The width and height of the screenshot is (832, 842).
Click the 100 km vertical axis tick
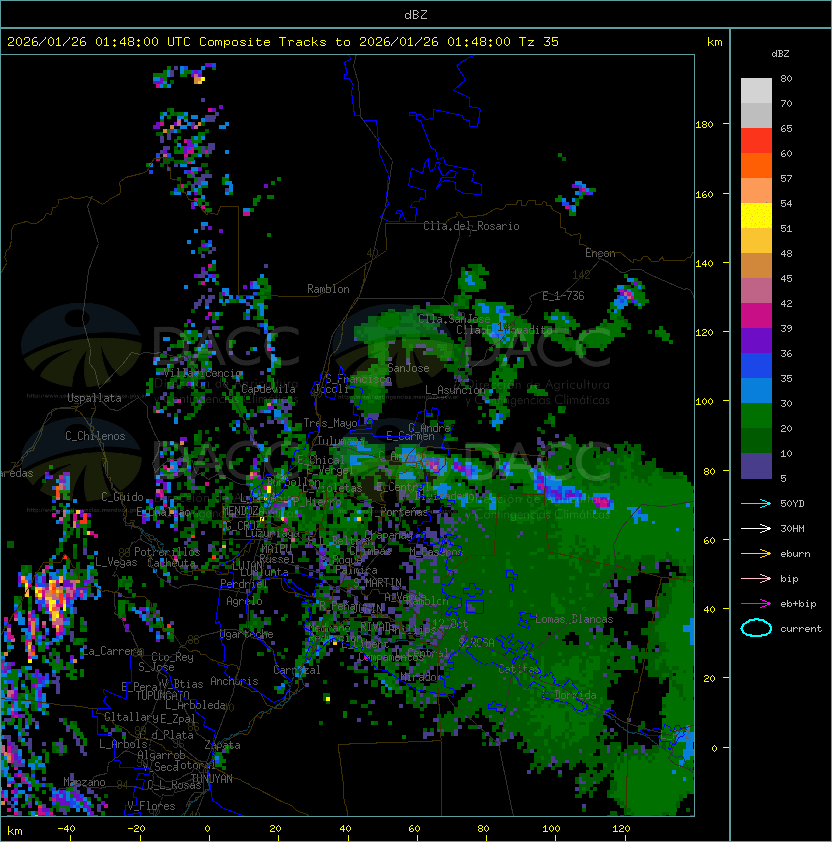704,401
